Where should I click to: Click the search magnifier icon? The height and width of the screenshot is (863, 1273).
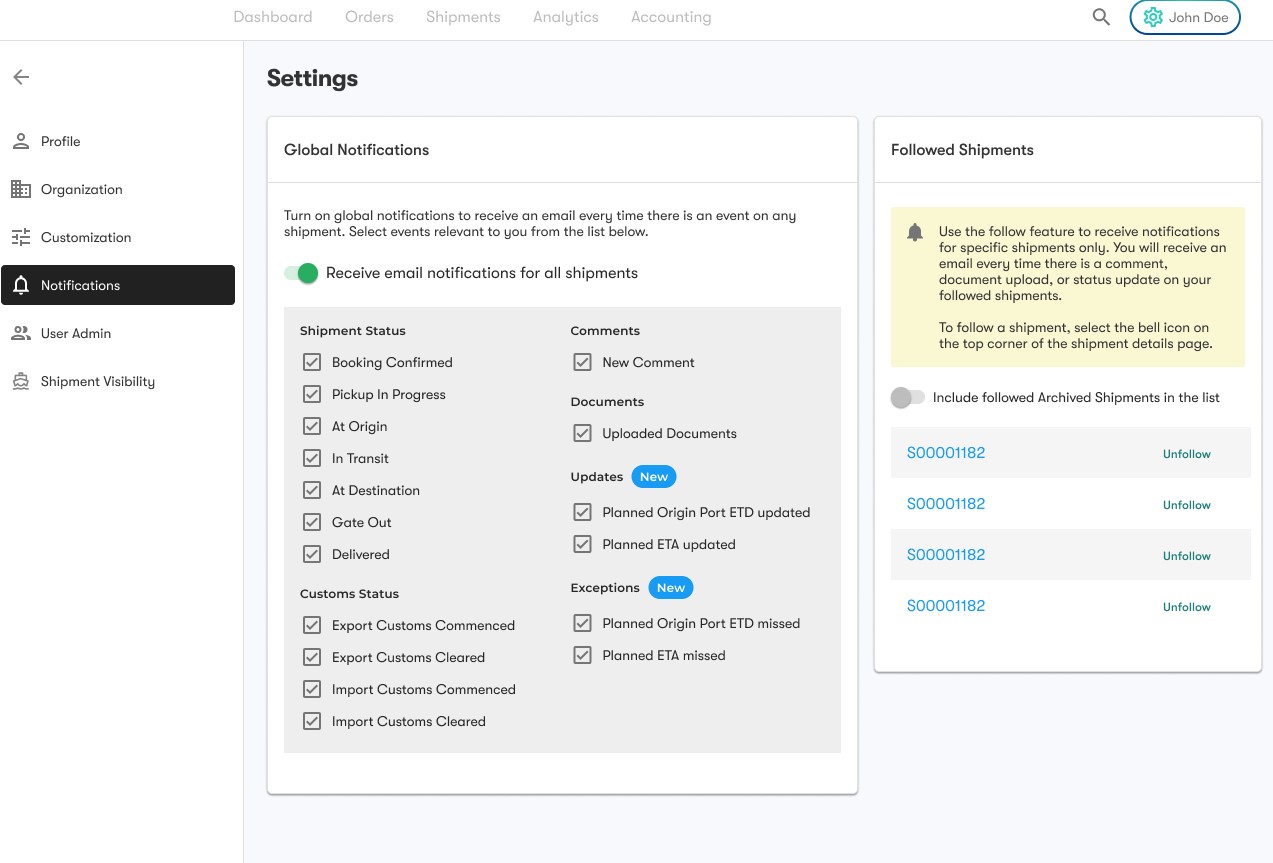coord(1101,17)
